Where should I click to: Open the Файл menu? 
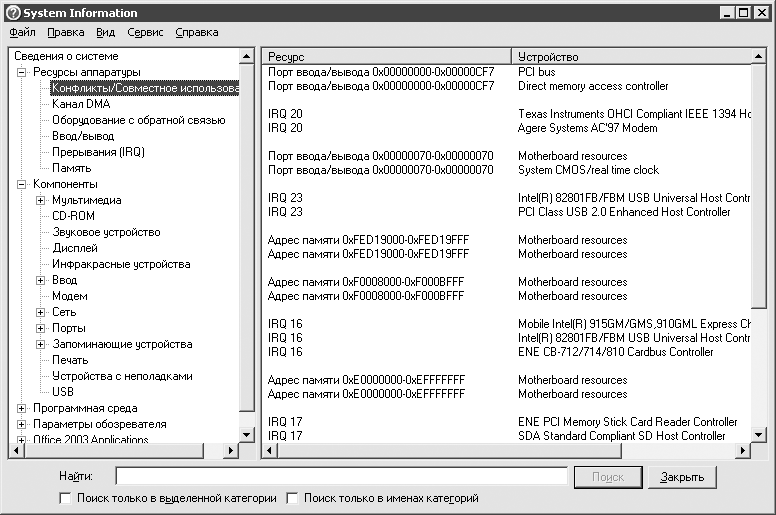pos(22,32)
